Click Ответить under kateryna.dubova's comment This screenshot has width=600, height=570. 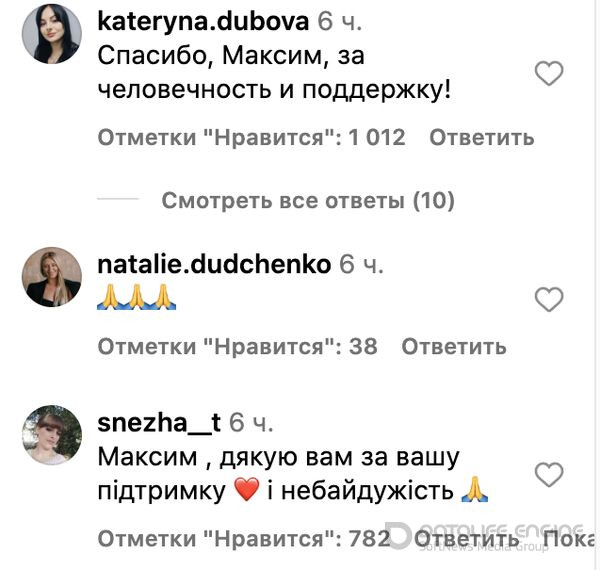tap(481, 137)
